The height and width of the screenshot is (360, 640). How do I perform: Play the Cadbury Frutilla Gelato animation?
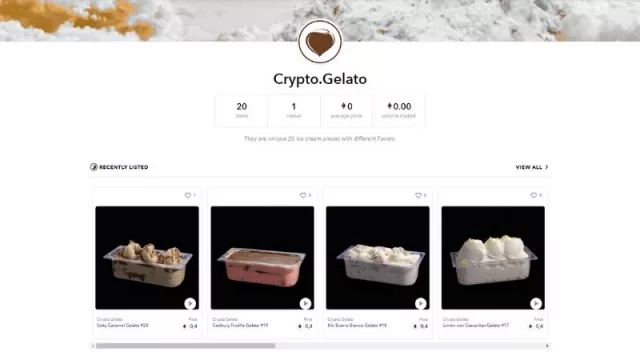pyautogui.click(x=305, y=303)
